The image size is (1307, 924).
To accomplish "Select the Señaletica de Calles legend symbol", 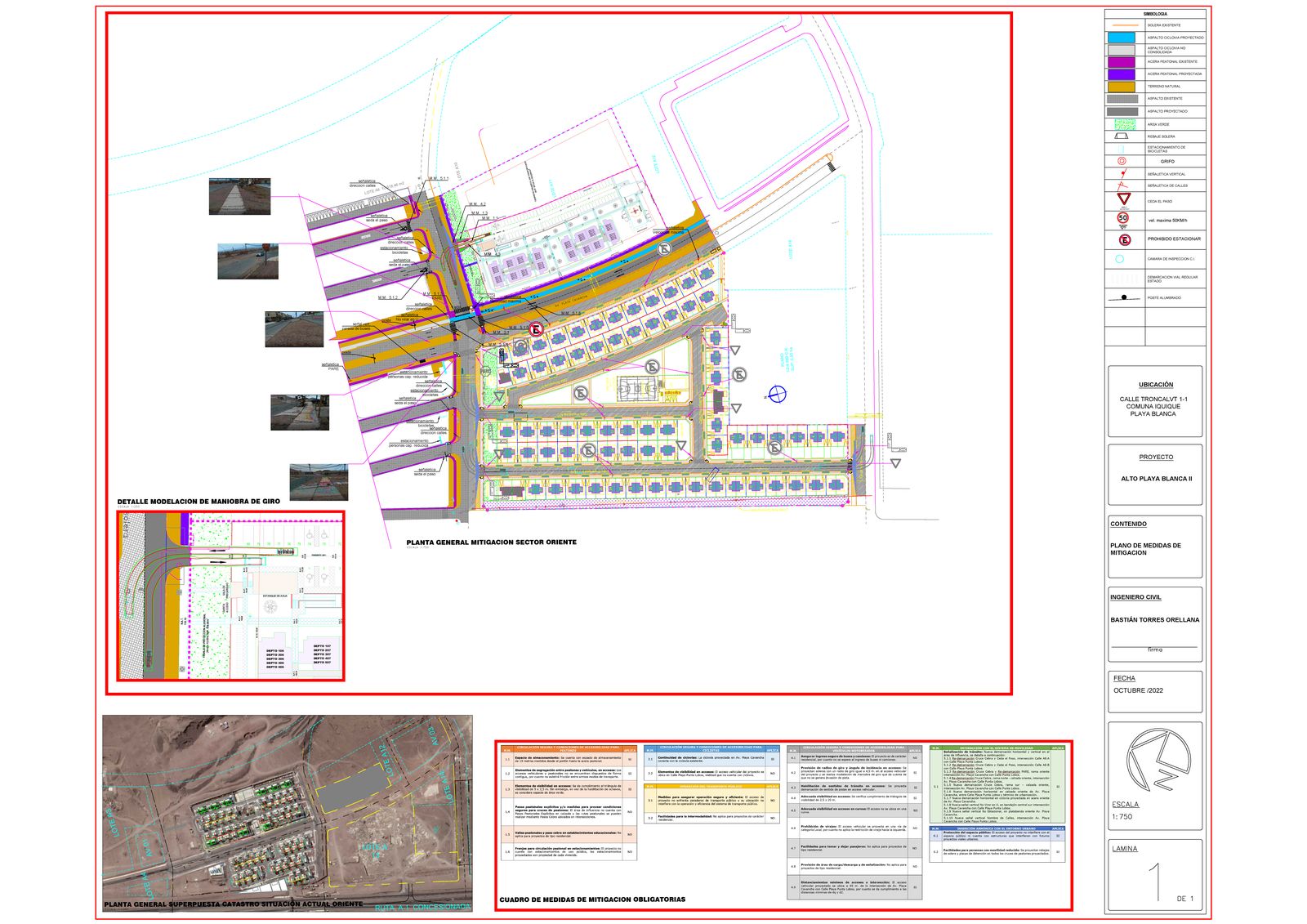I will click(x=1122, y=185).
